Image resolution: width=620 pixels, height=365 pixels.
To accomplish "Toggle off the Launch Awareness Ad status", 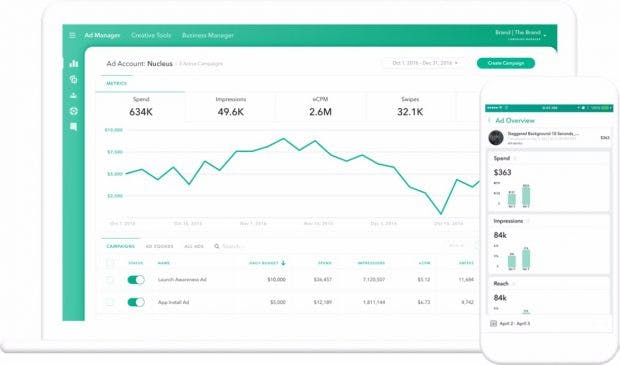I will point(136,280).
